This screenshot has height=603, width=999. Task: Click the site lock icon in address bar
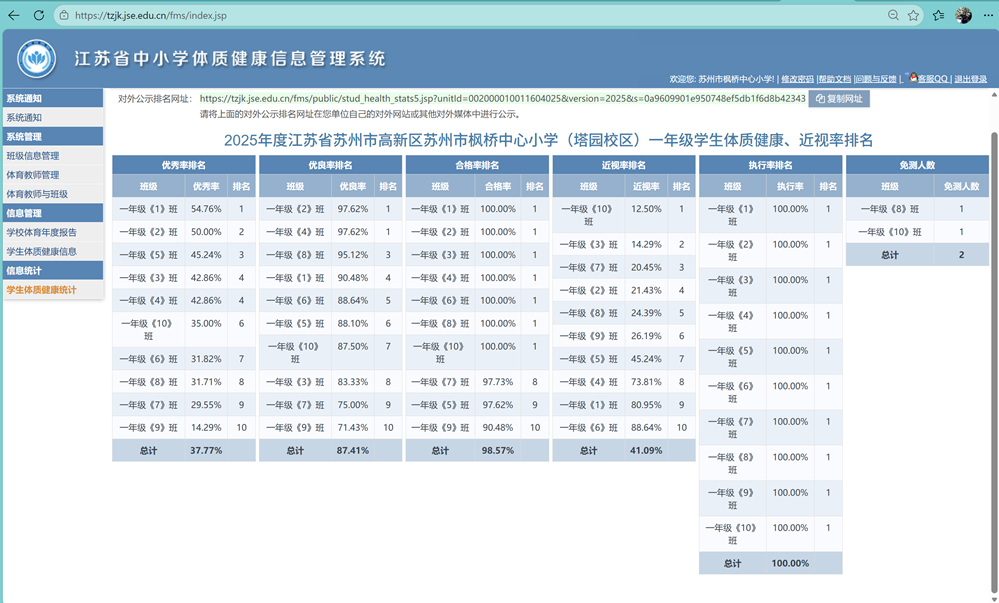coord(64,15)
